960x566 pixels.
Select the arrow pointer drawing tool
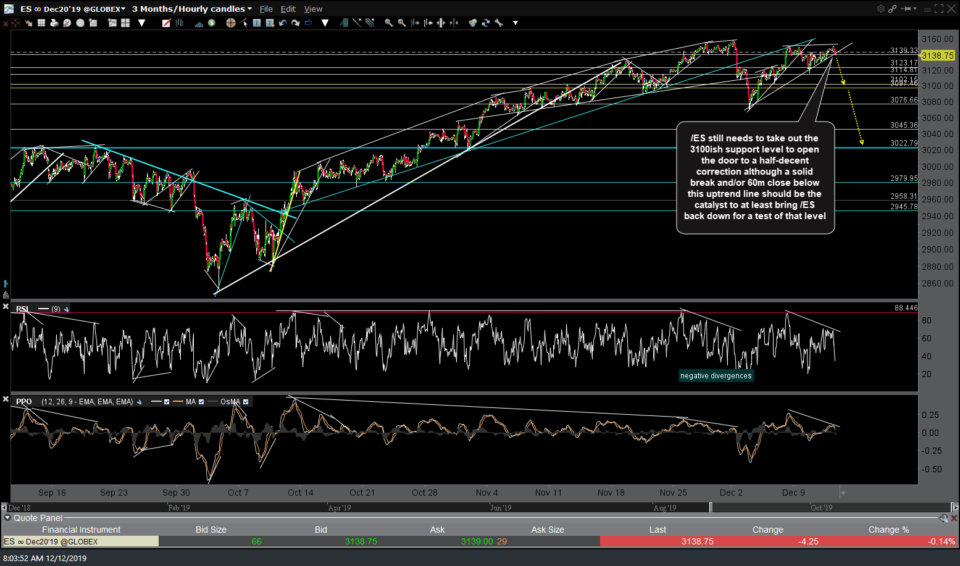point(244,23)
